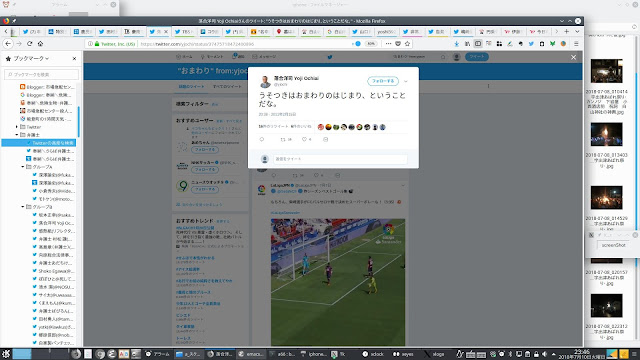The image size is (640, 360).
Task: Close the tweet overlay with X
Action: 573,57
